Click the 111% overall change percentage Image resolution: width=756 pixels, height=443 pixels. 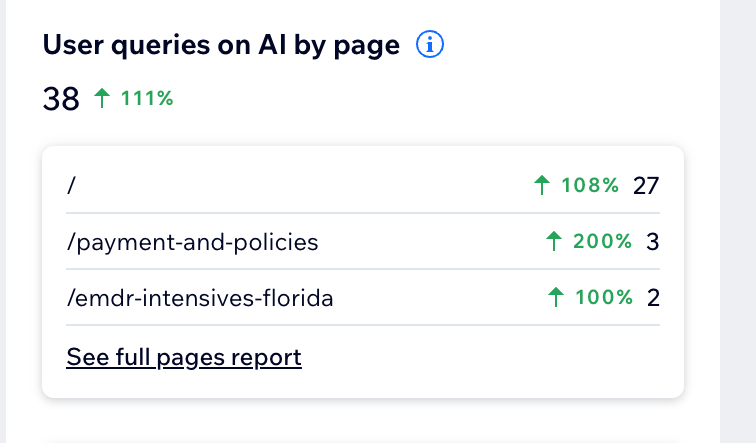(147, 98)
